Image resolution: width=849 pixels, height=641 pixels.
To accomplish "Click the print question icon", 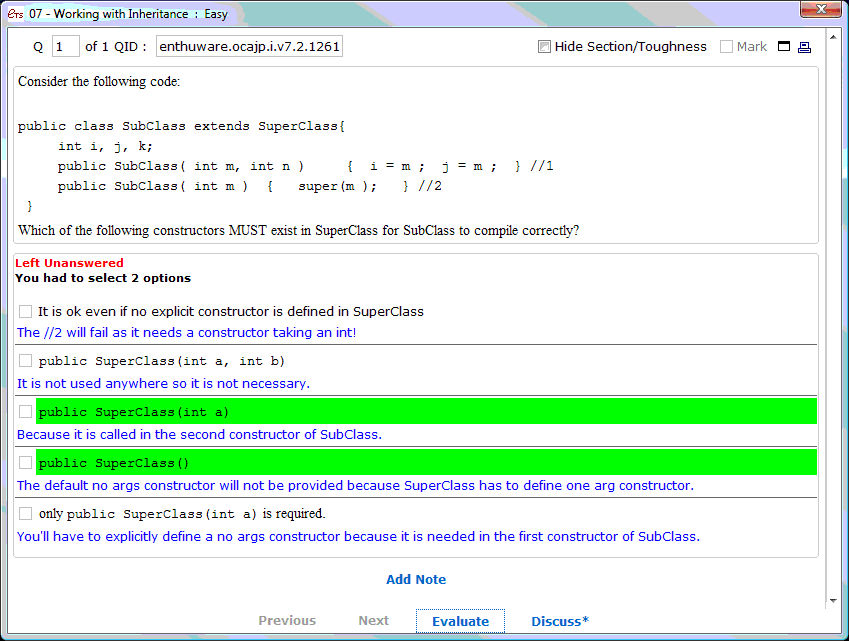I will tap(804, 47).
